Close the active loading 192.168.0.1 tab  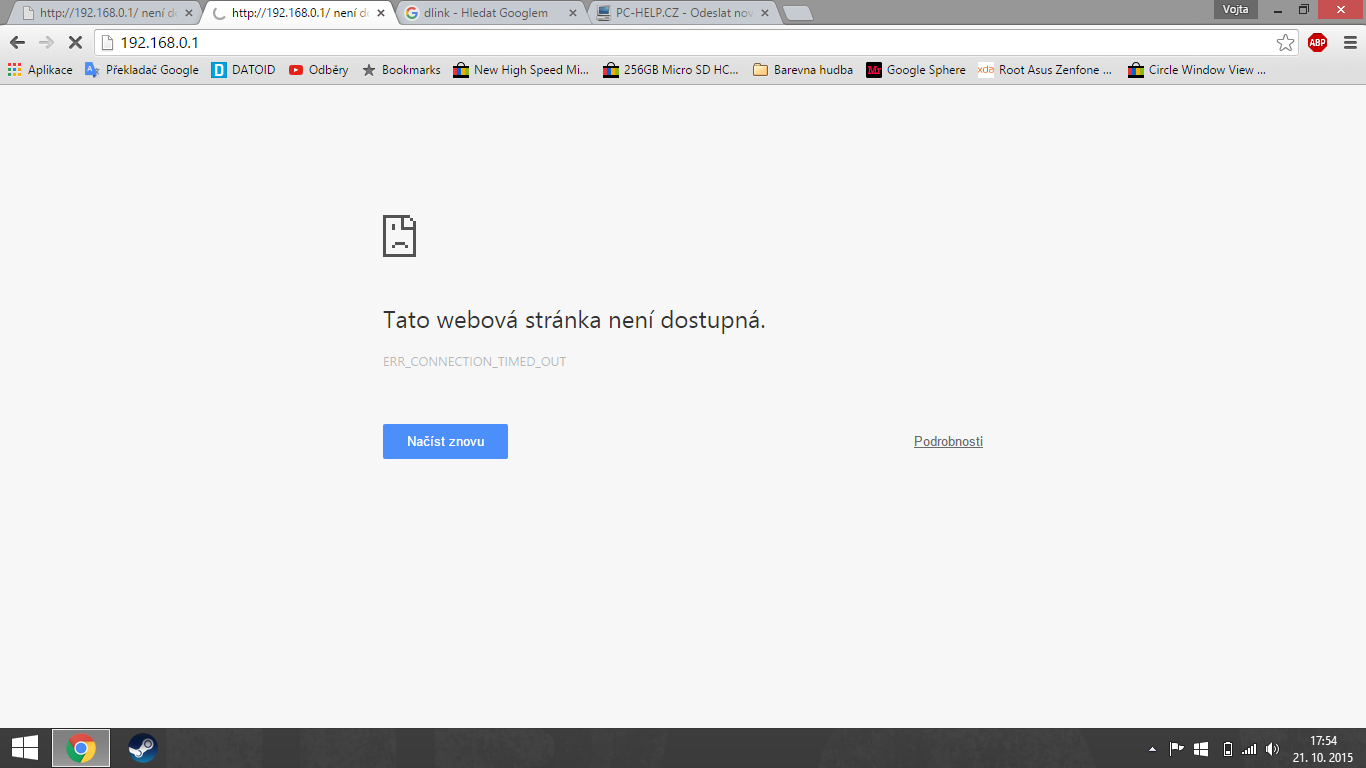[x=380, y=13]
